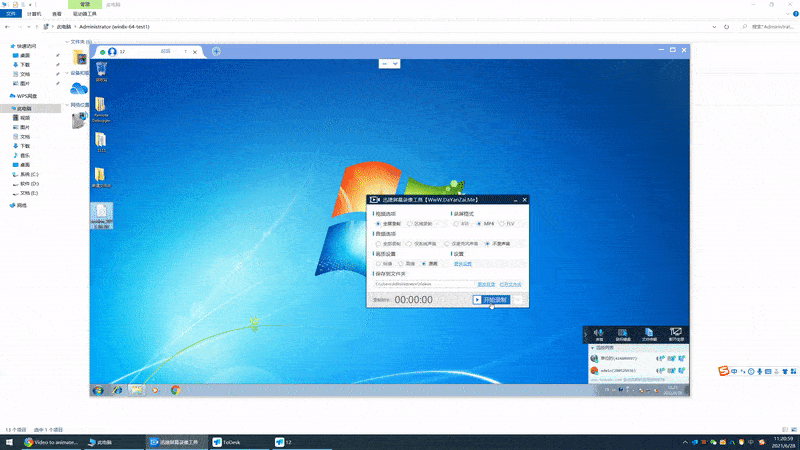This screenshot has height=450, width=800.
Task: Click the Sogou toolbar microphone icon
Action: tap(760, 371)
